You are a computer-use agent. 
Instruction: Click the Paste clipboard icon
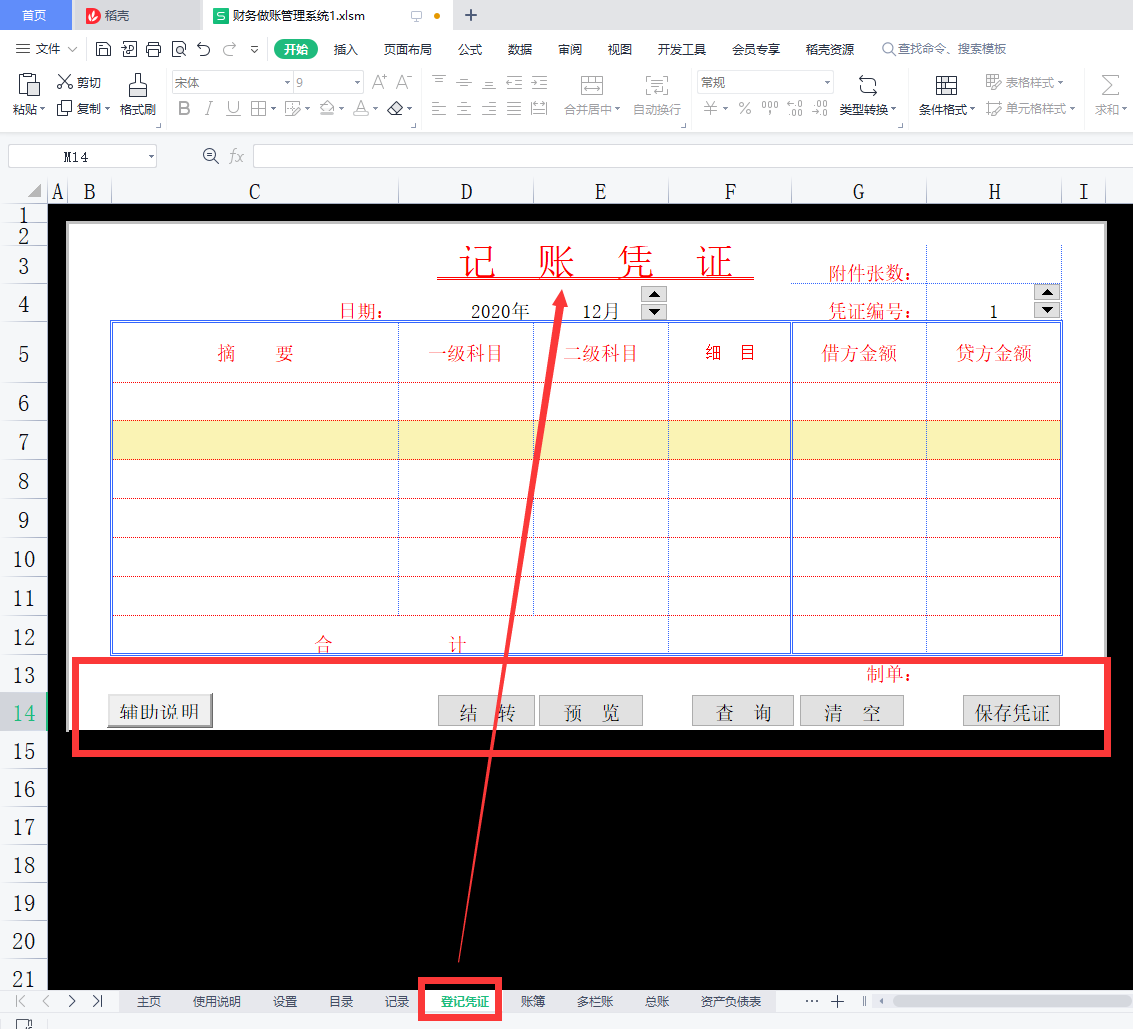click(x=28, y=85)
